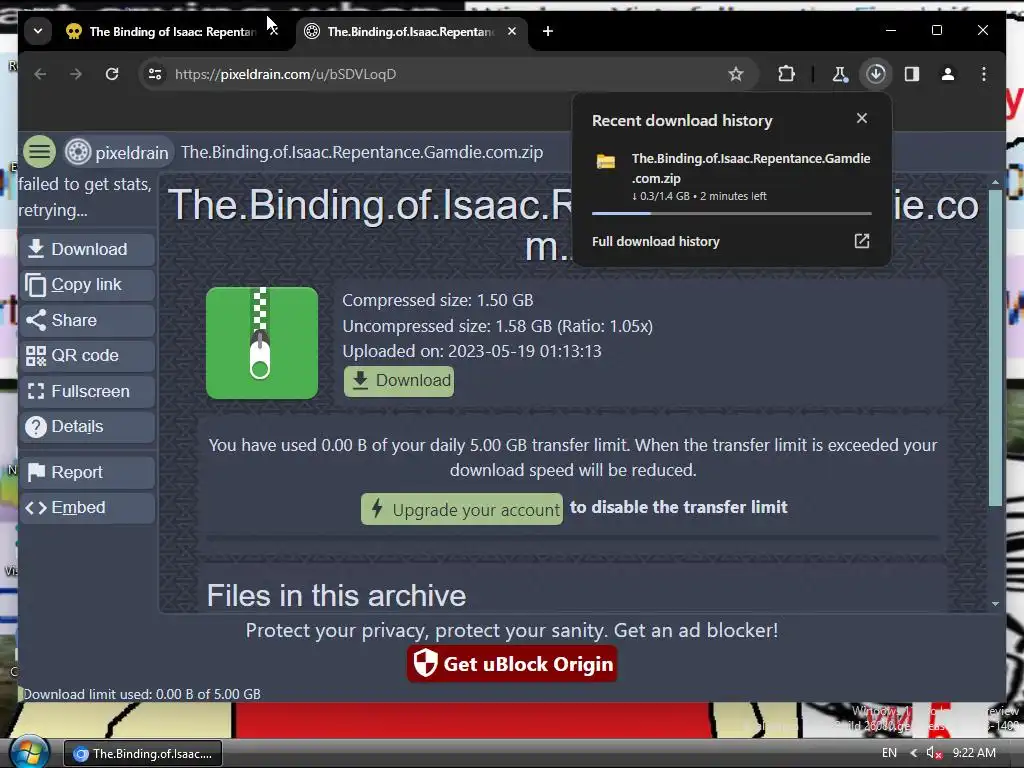Click the scrollbar up arrow

tap(995, 182)
